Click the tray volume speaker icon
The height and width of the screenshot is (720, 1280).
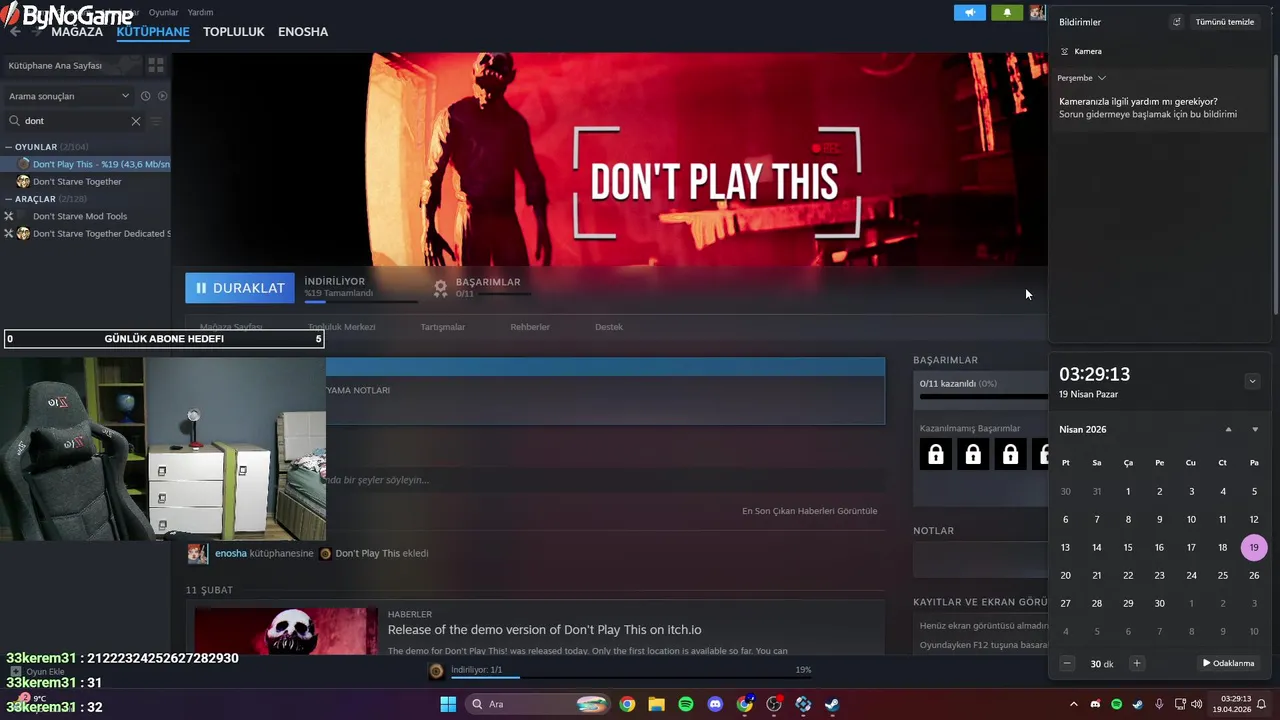1197,704
